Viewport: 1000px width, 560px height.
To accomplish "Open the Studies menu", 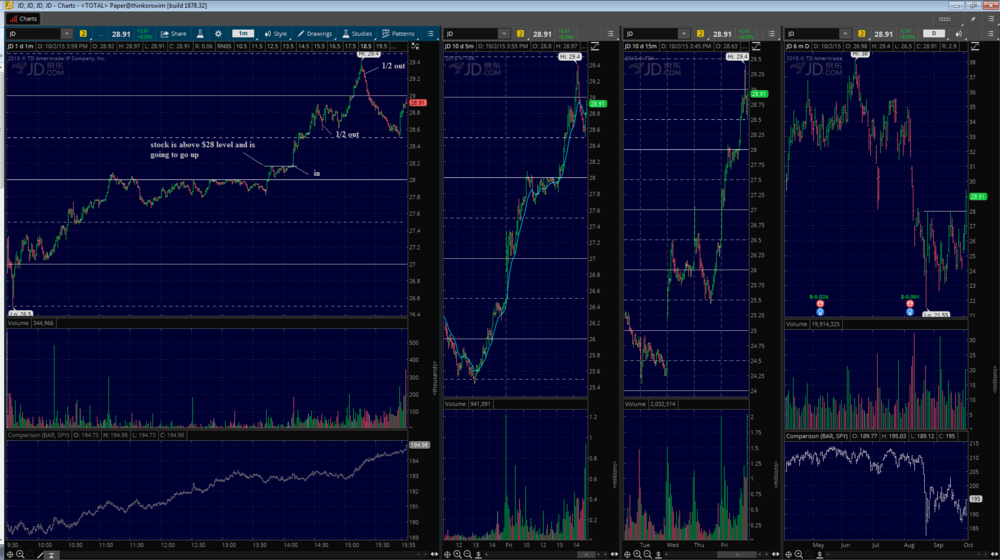I will (x=357, y=34).
